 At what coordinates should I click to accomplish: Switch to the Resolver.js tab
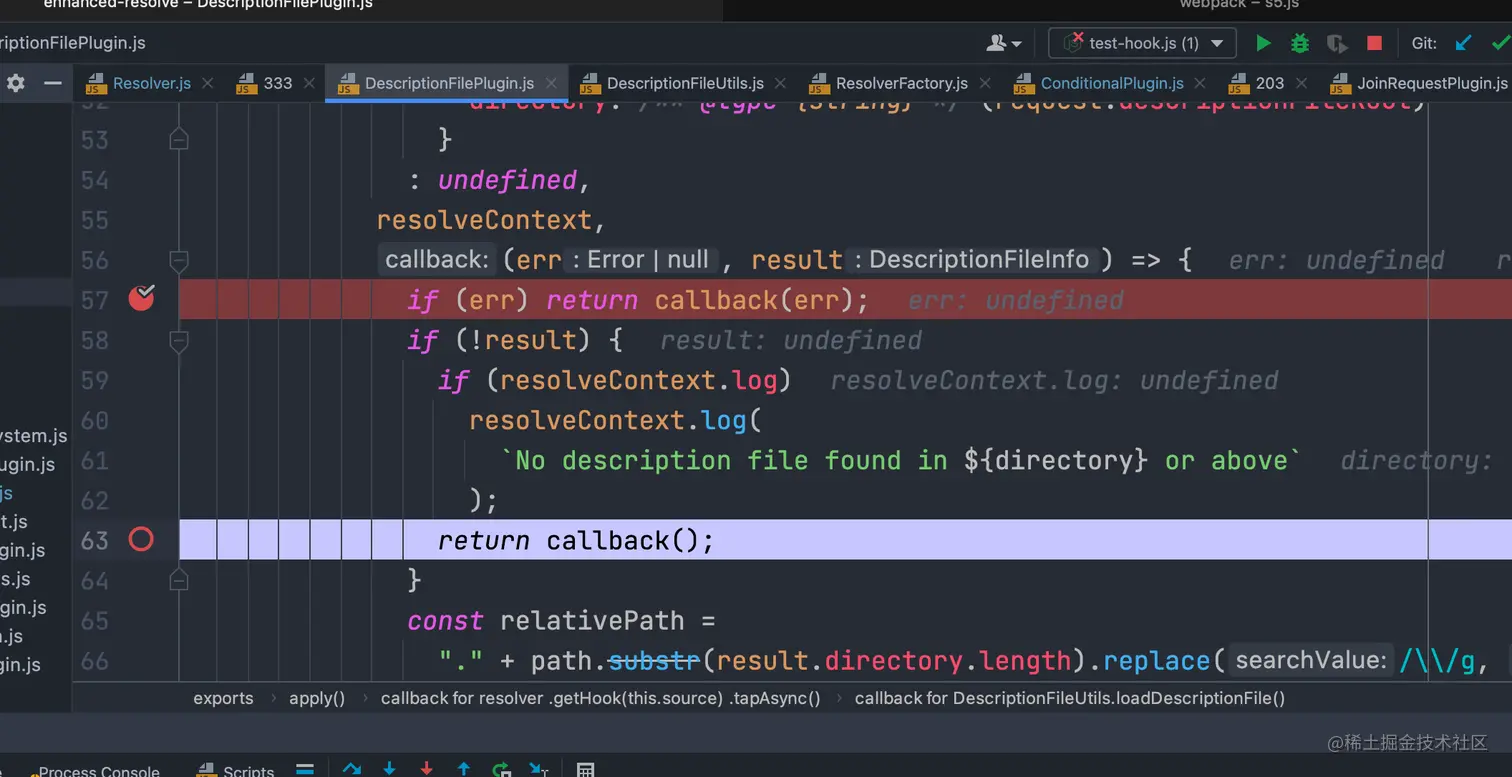click(151, 83)
